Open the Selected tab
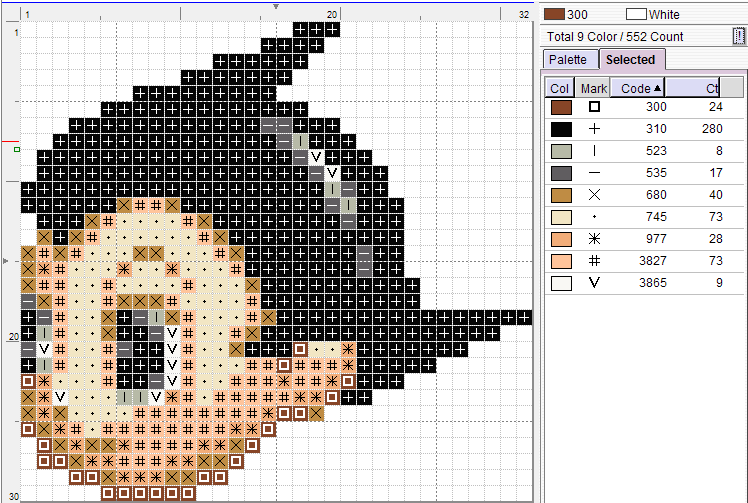 pyautogui.click(x=630, y=60)
